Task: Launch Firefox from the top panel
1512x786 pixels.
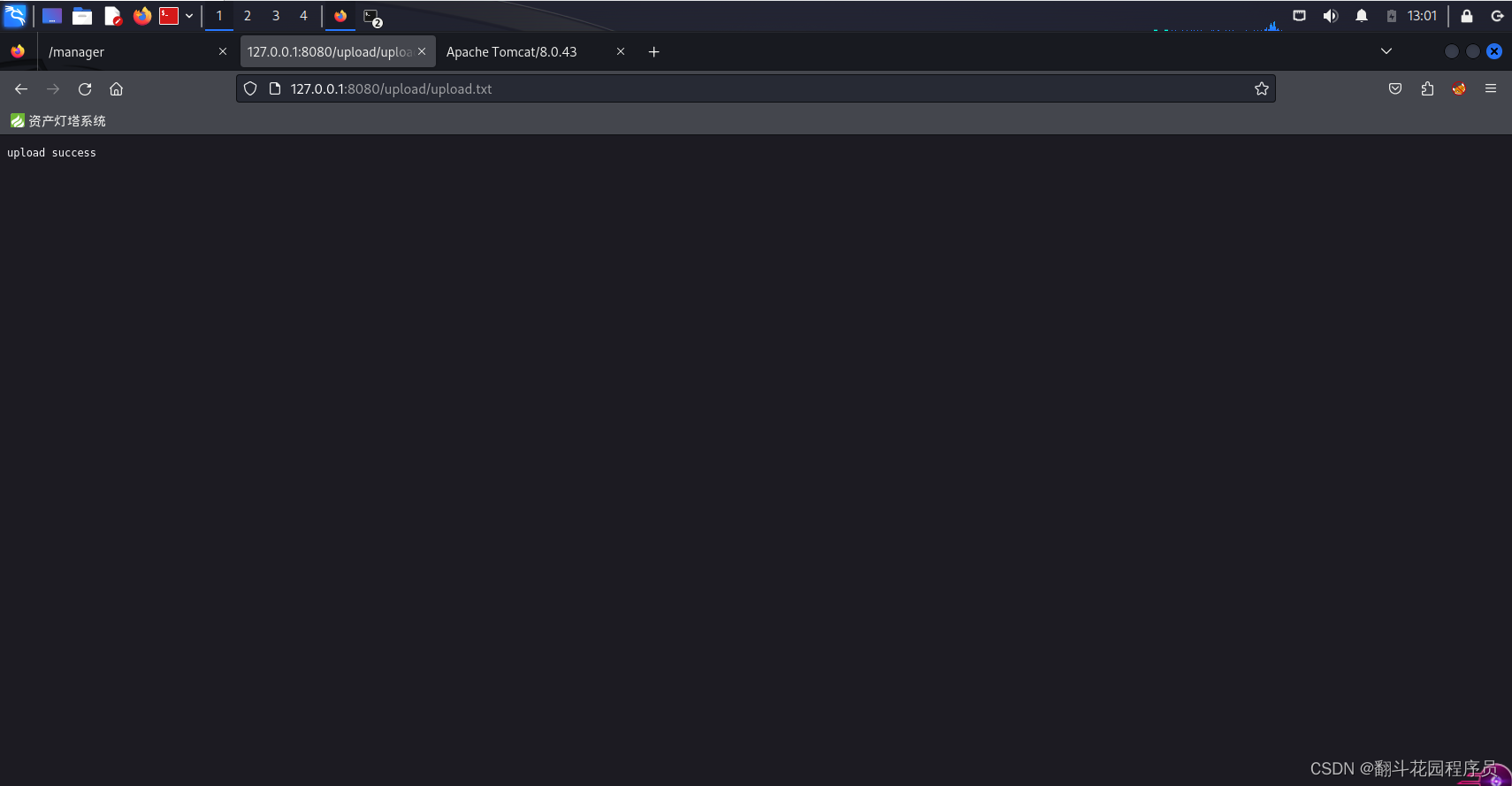Action: click(x=142, y=16)
